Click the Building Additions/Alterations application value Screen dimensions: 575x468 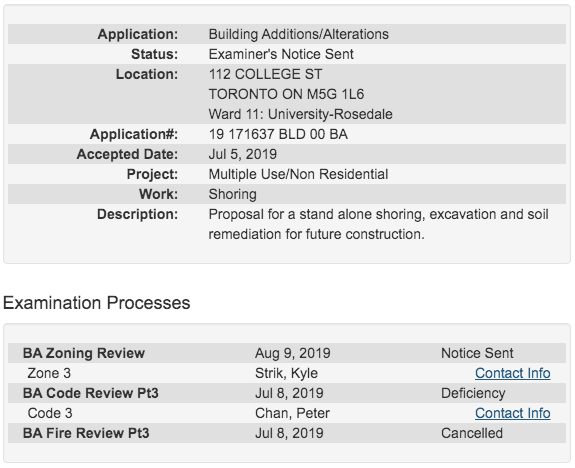299,34
